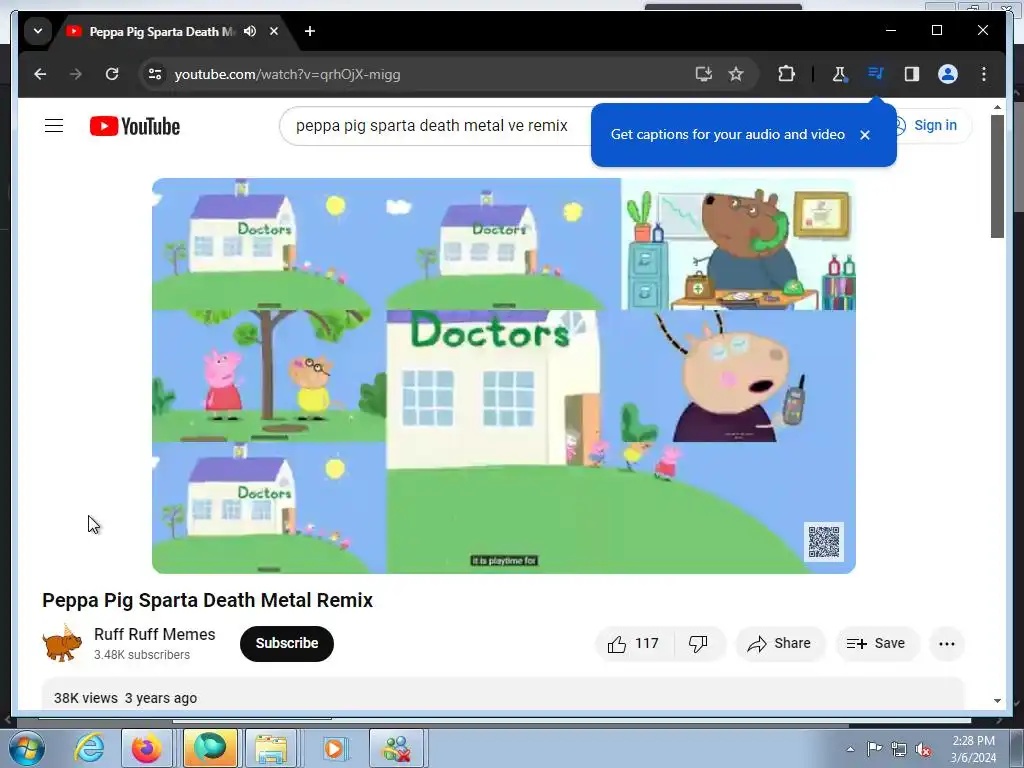Switch to the active browser taskbar button
Image resolution: width=1024 pixels, height=768 pixels.
210,748
